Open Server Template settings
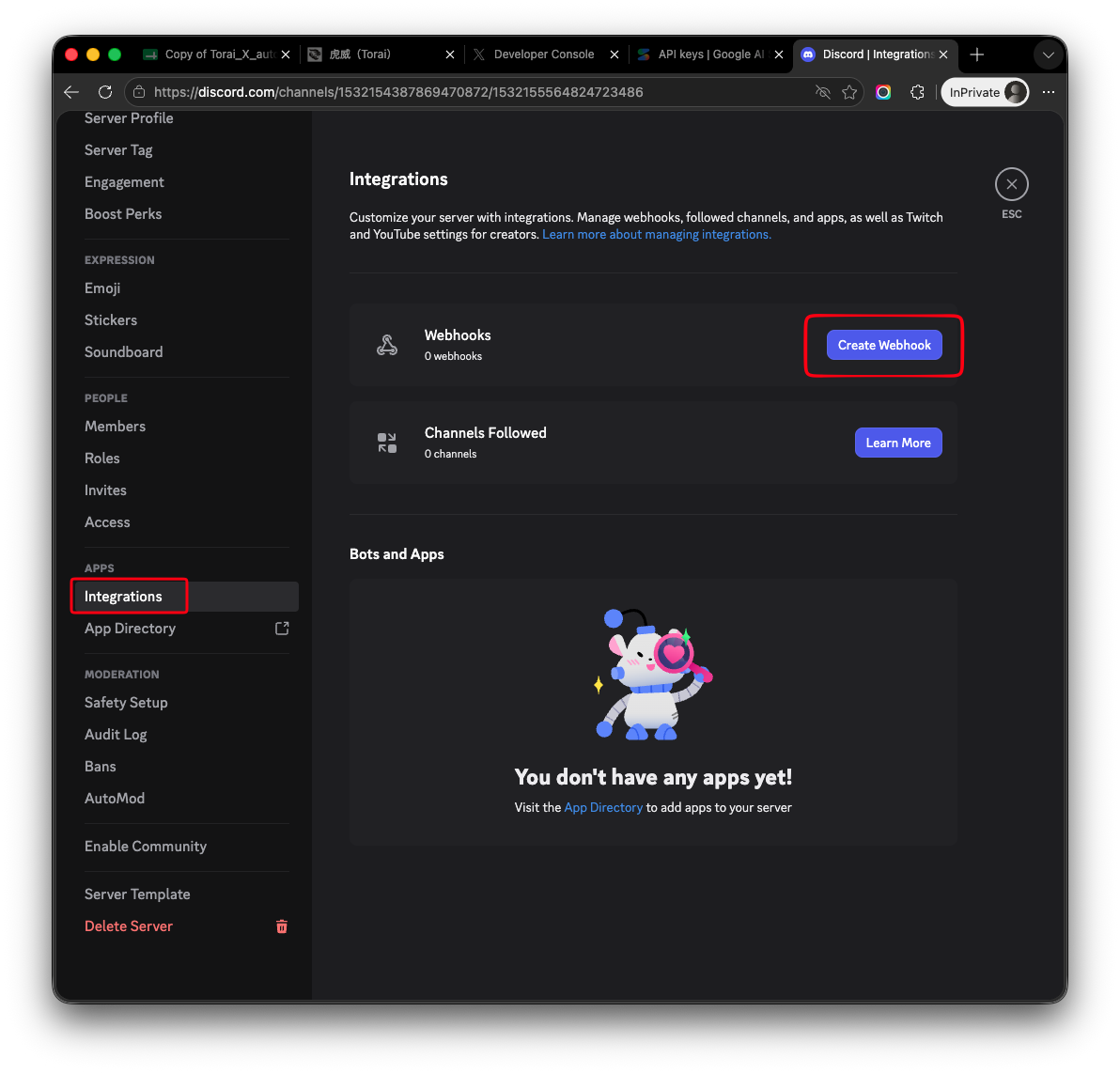 coord(137,894)
